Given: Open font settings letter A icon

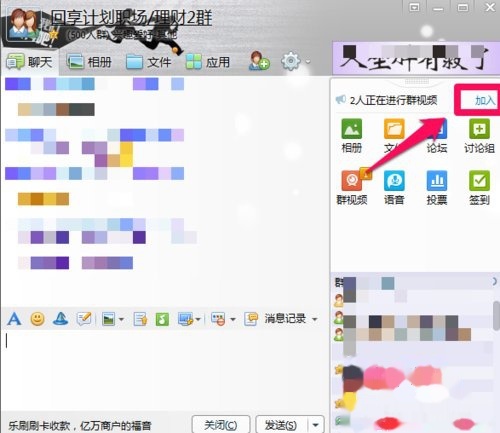Looking at the screenshot, I should click(x=14, y=319).
